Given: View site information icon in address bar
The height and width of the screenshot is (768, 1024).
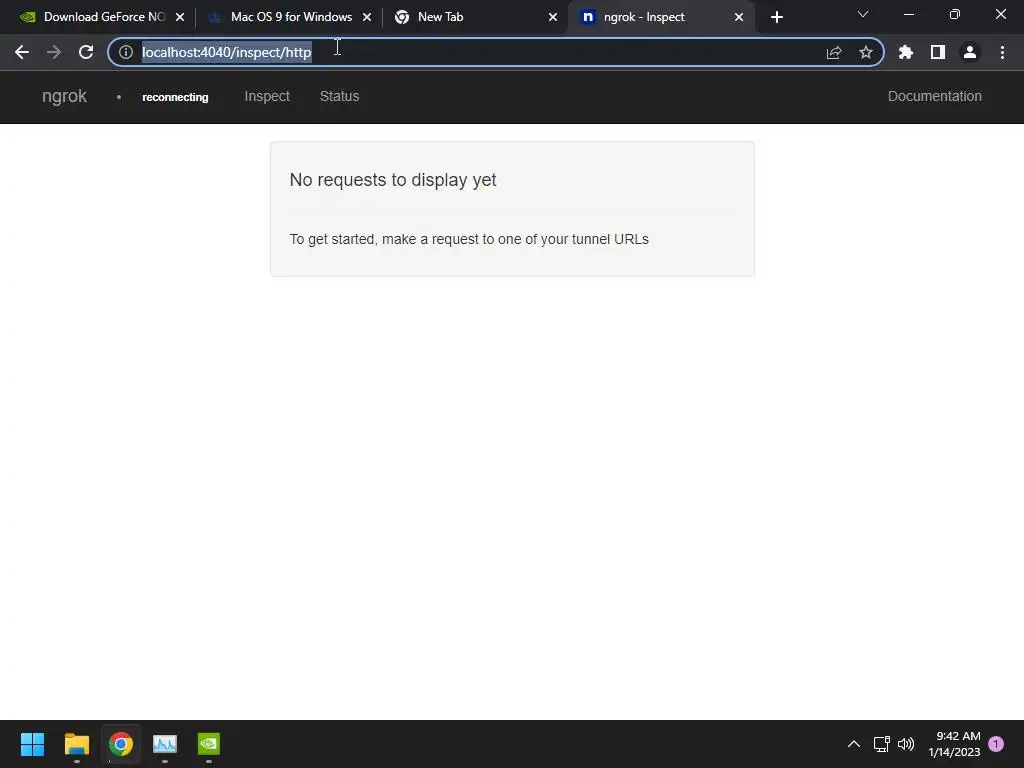Looking at the screenshot, I should tap(126, 52).
